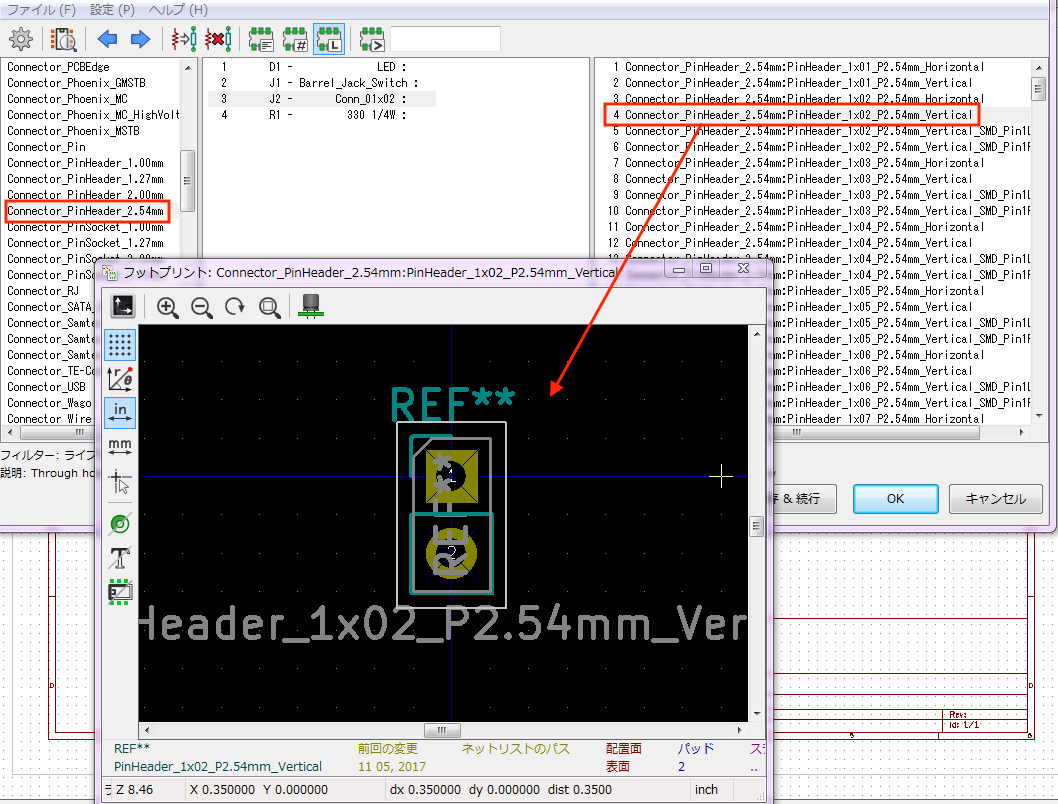The image size is (1058, 804).
Task: Open the ファイル (F) menu
Action: pos(40,9)
